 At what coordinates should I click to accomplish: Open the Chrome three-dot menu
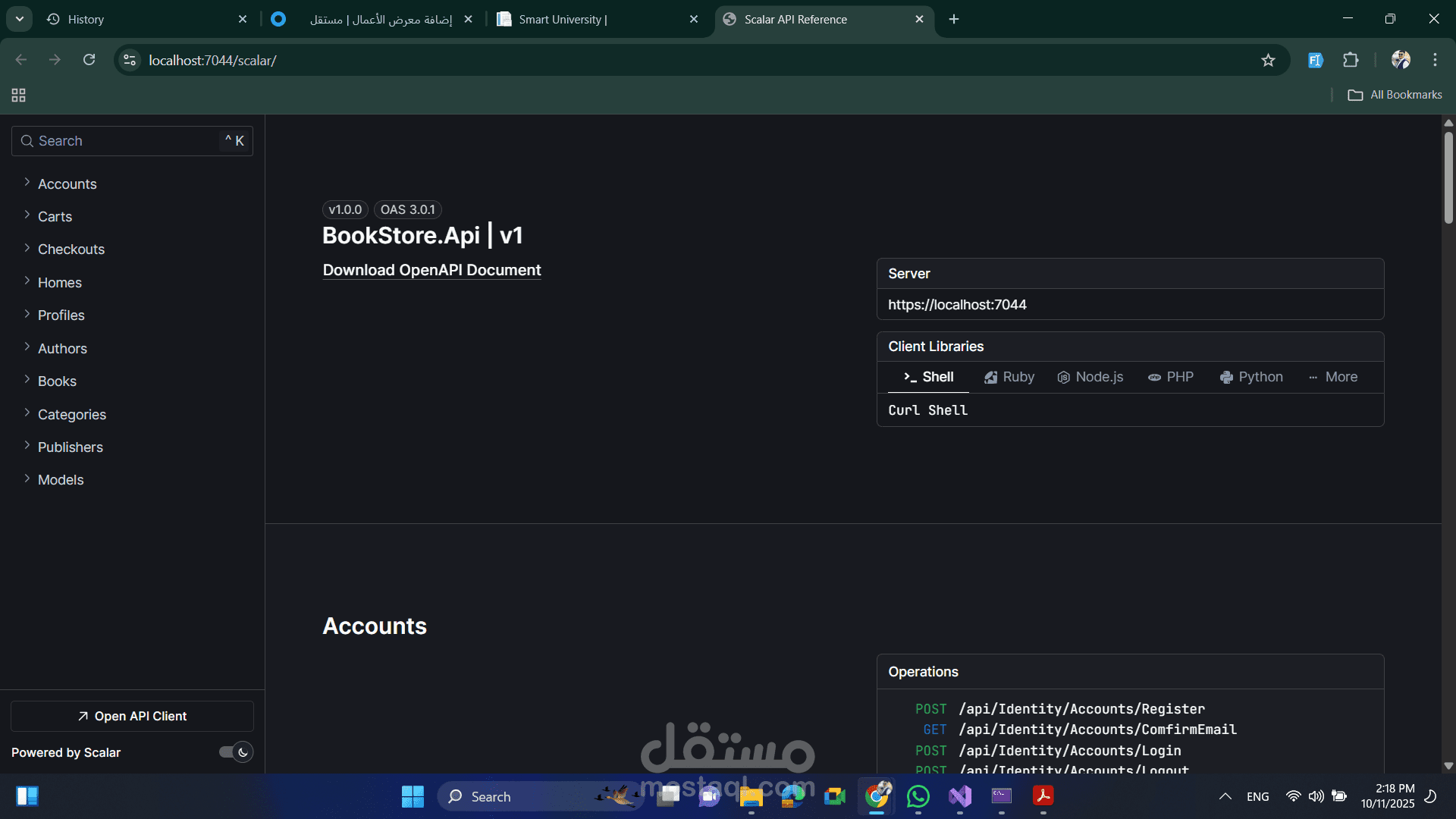(x=1435, y=60)
